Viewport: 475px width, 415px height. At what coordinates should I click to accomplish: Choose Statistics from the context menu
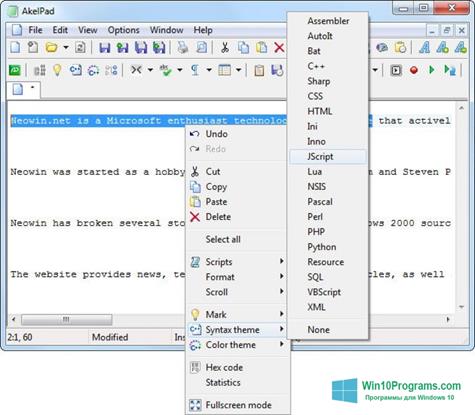click(x=238, y=382)
